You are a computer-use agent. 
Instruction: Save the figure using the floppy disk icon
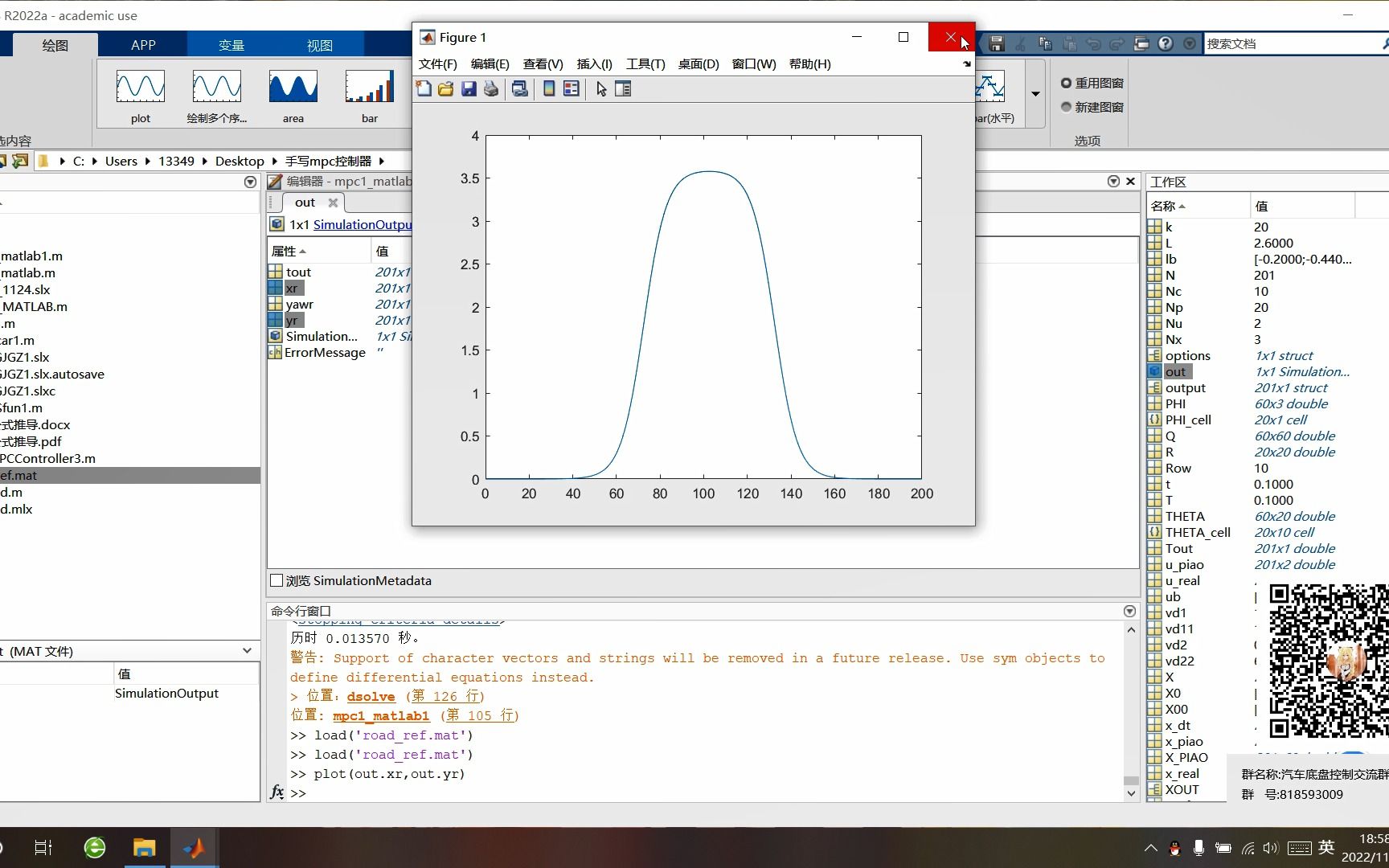coord(469,88)
